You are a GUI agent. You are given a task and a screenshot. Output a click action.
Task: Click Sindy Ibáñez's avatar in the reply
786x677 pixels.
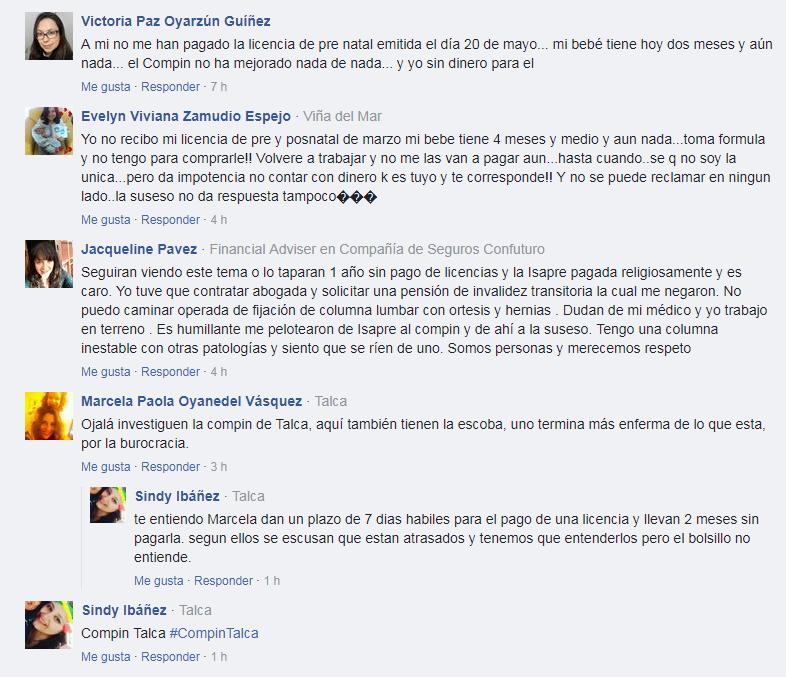tap(108, 505)
